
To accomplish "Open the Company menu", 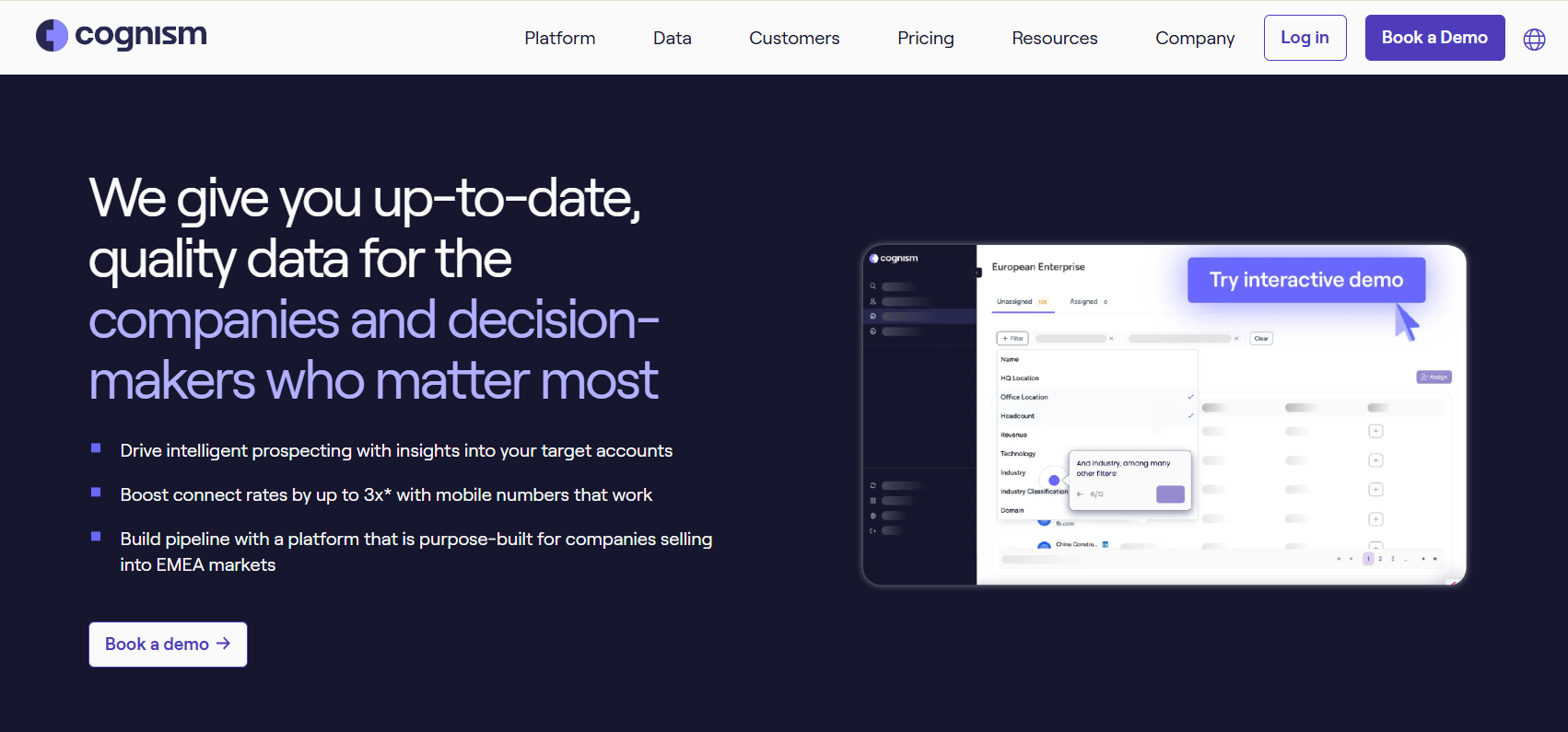I will pyautogui.click(x=1195, y=38).
